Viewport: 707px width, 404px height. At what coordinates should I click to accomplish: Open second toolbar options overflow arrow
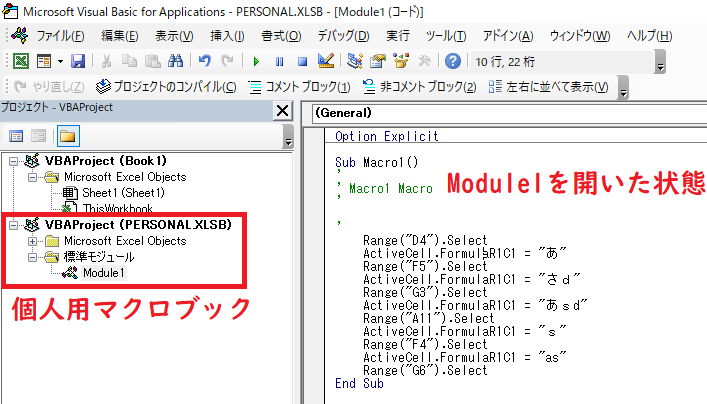tap(623, 87)
